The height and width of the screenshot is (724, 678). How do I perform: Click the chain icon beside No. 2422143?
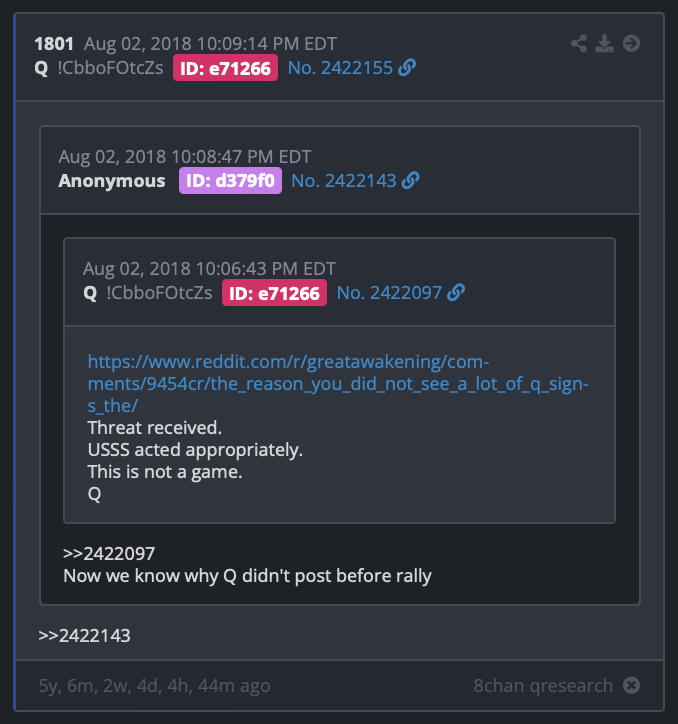coord(411,181)
